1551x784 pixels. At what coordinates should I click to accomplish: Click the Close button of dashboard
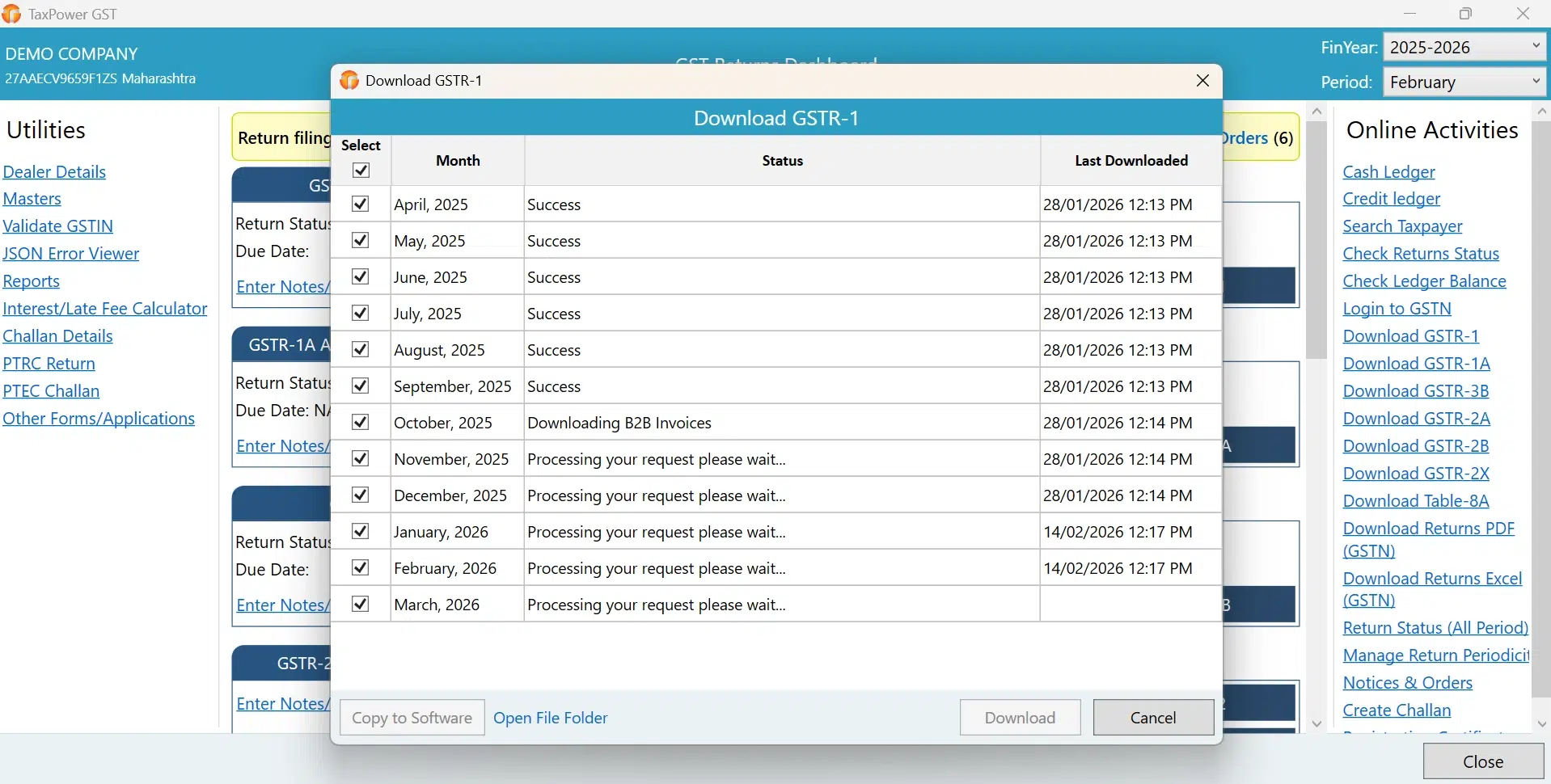click(1484, 761)
